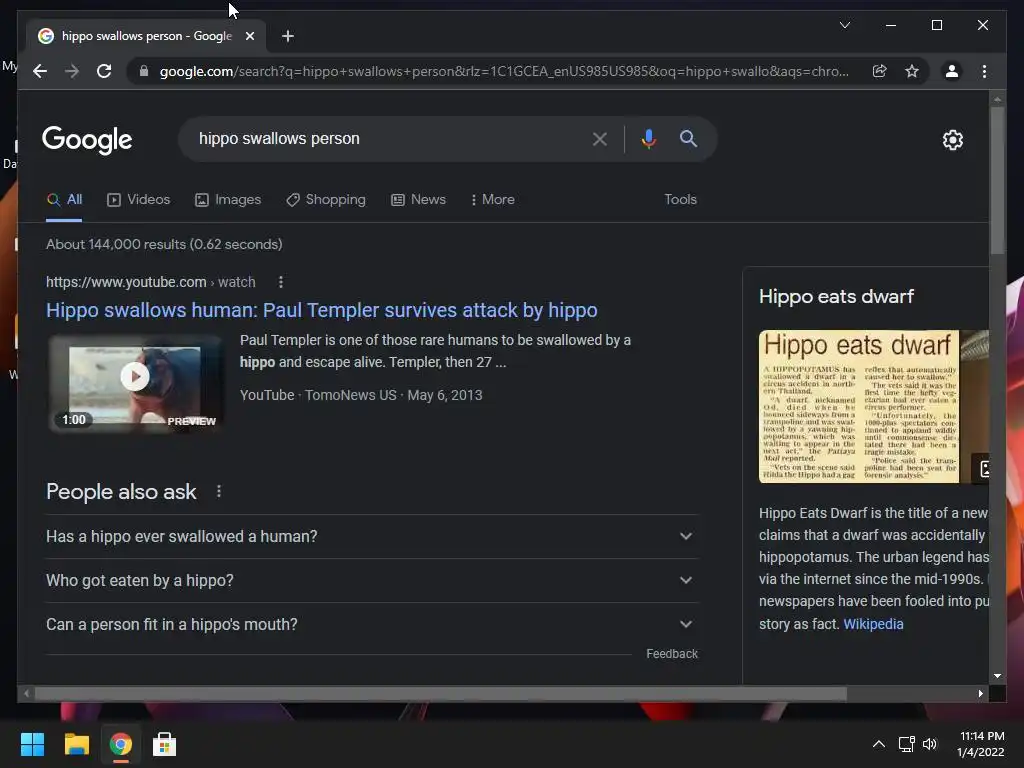Click the scroll up arrow at top
Viewport: 1024px width, 768px height.
[997, 100]
